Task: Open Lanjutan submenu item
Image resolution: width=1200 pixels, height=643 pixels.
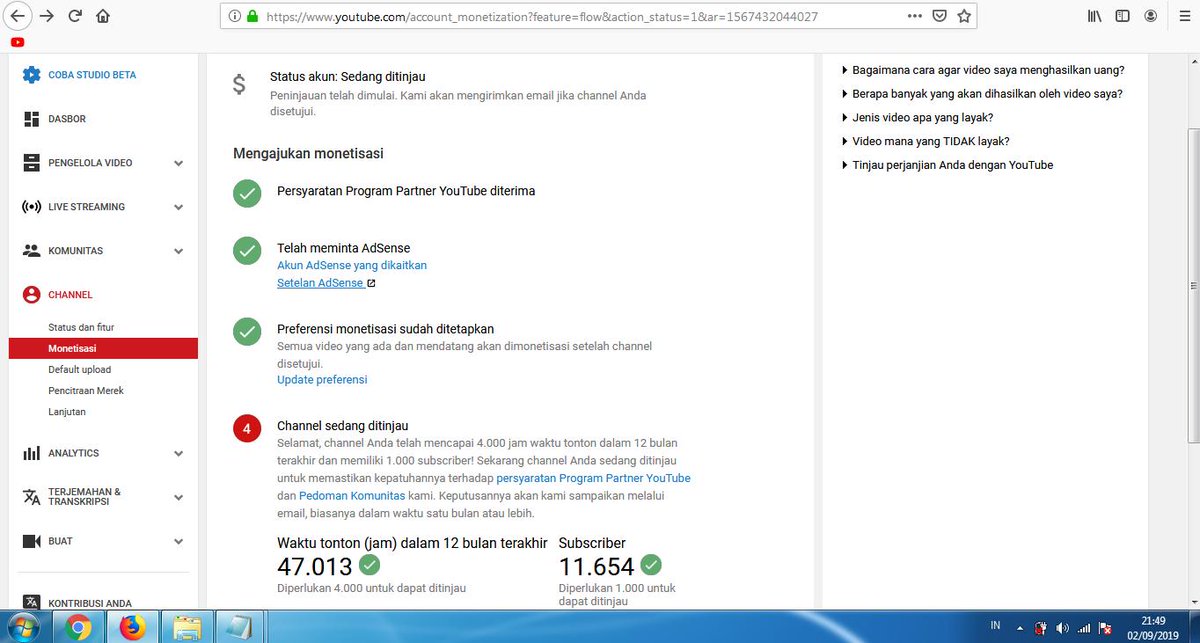Action: 67,412
